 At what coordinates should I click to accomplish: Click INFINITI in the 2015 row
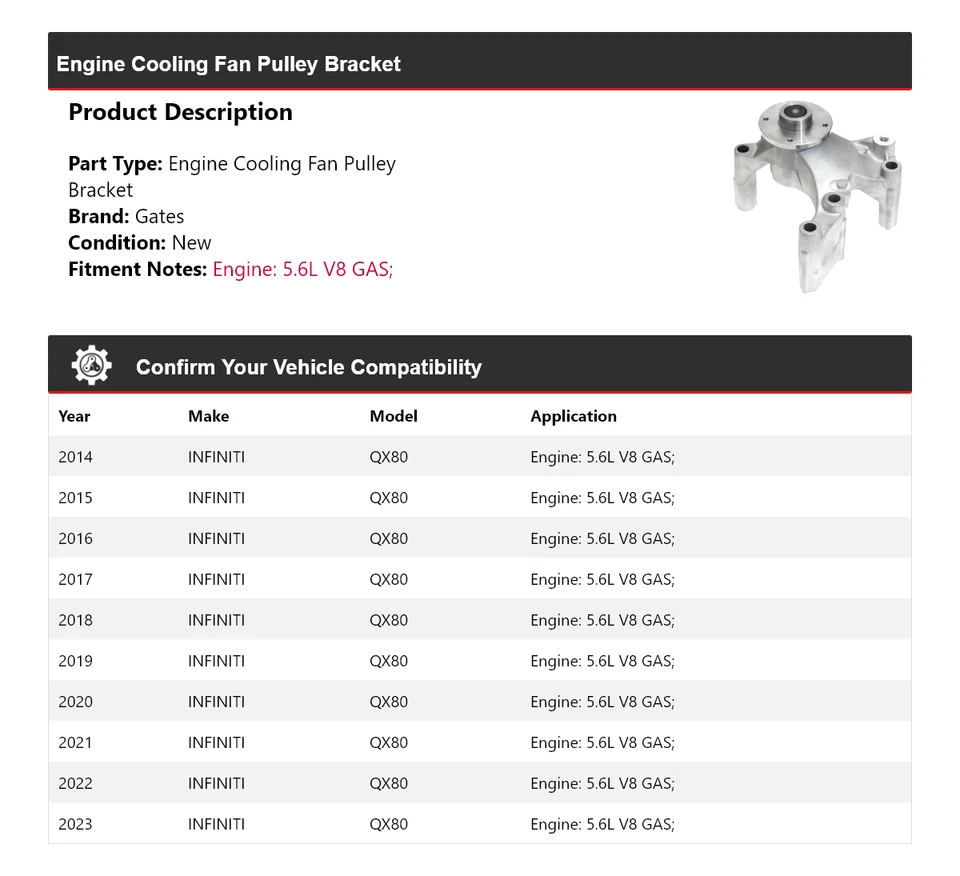[x=216, y=498]
